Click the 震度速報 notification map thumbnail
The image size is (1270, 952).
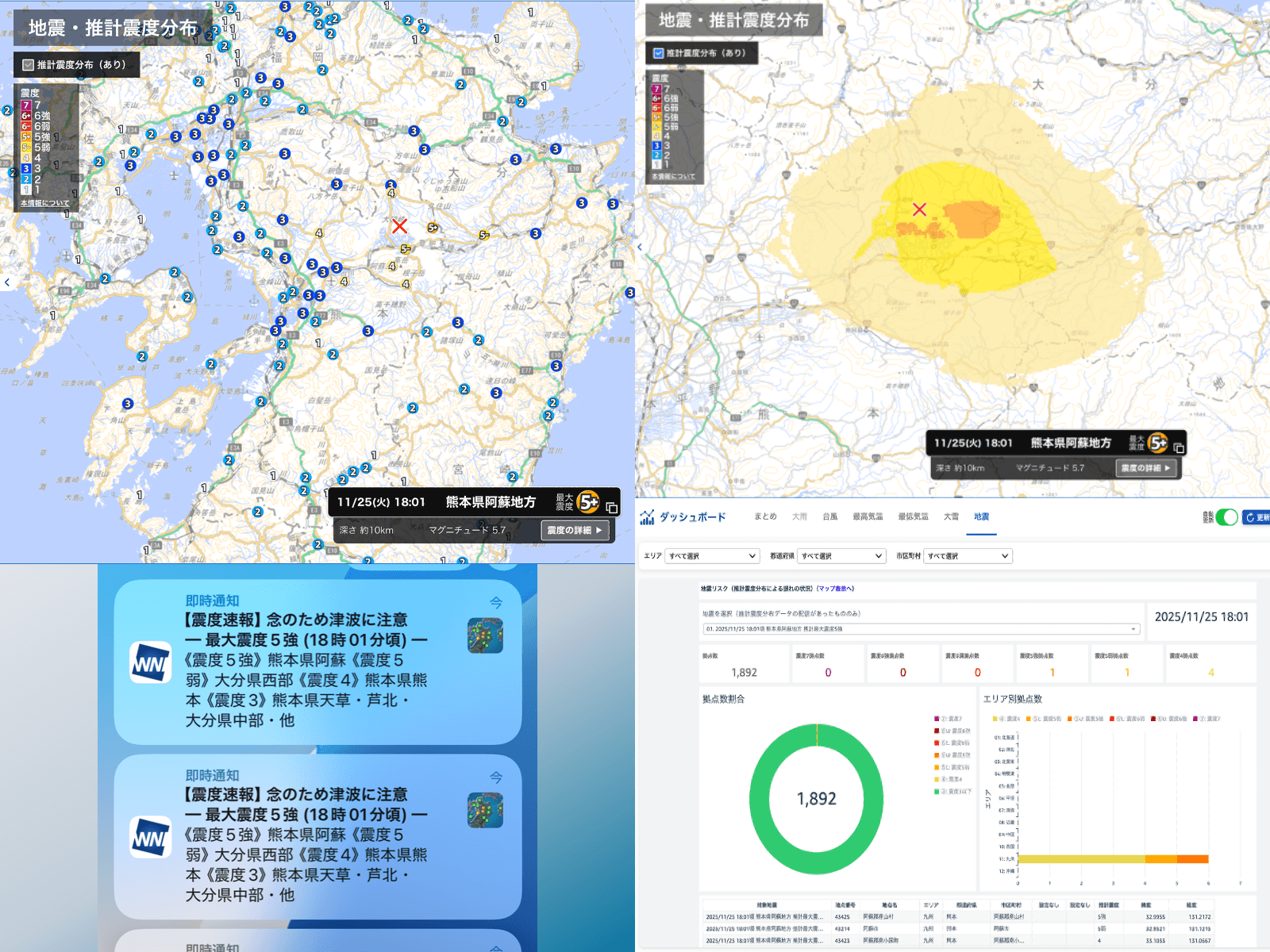tap(486, 635)
